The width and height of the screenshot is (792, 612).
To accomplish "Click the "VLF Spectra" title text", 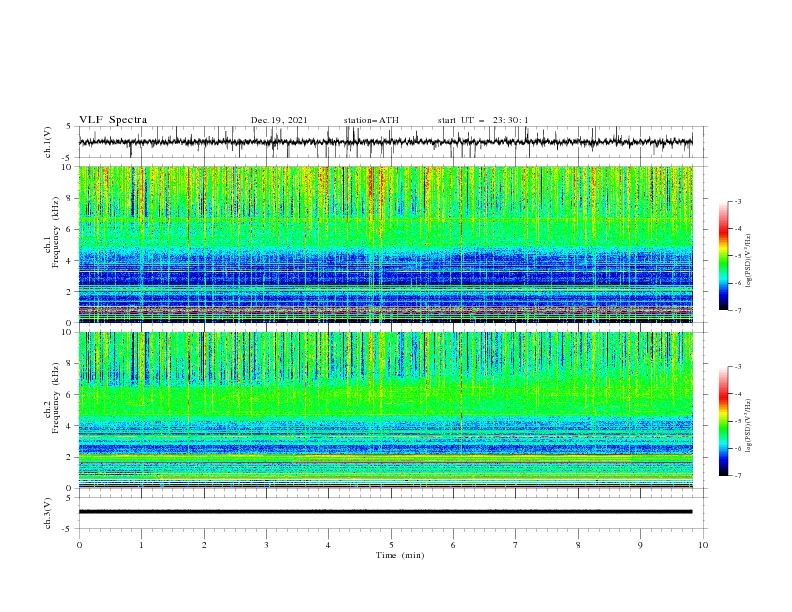I will 113,120.
